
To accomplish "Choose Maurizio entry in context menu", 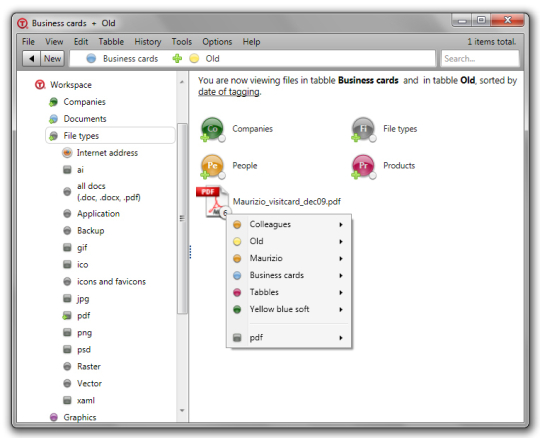I will tap(289, 258).
